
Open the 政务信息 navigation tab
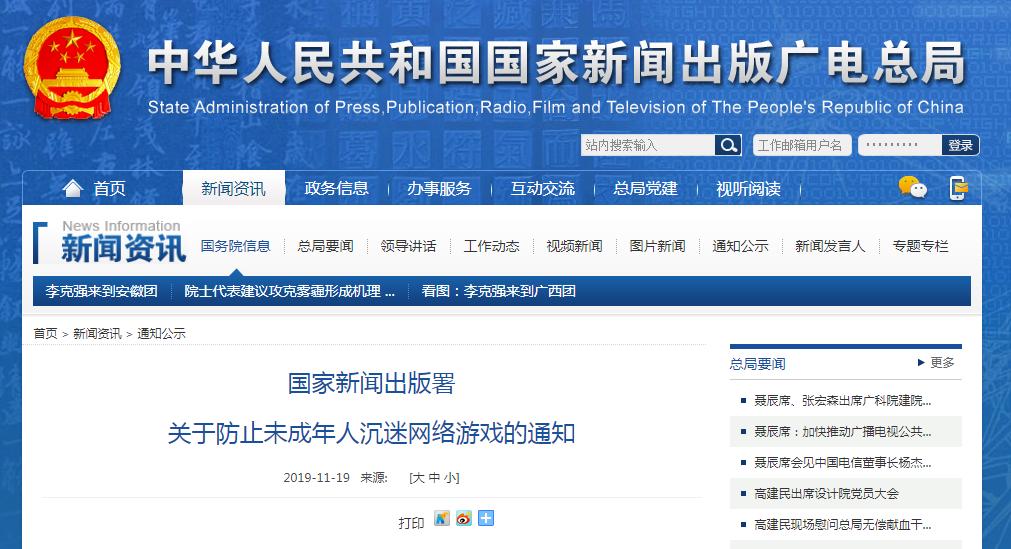337,188
